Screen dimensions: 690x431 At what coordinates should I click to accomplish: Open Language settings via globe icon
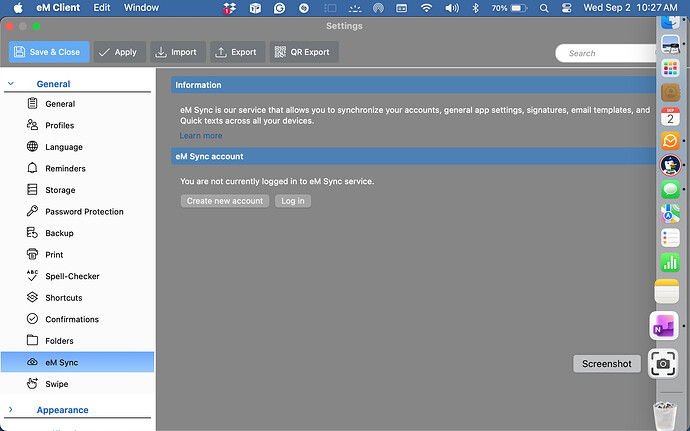click(x=32, y=147)
